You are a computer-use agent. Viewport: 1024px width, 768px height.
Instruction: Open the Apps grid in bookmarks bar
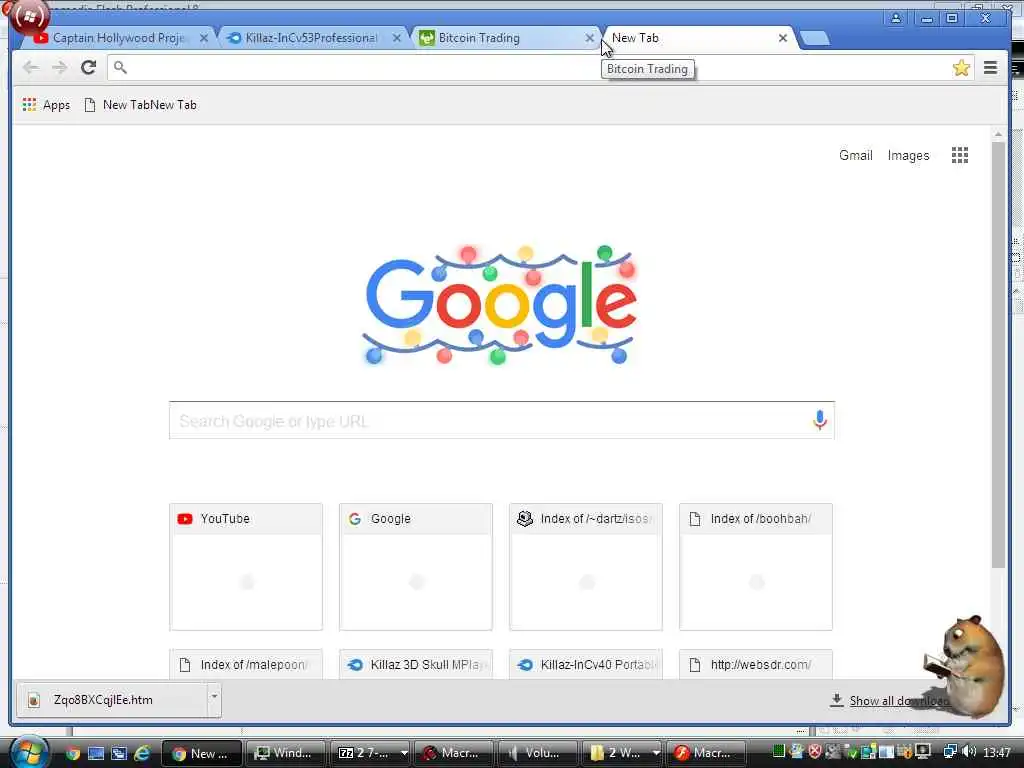pyautogui.click(x=46, y=104)
